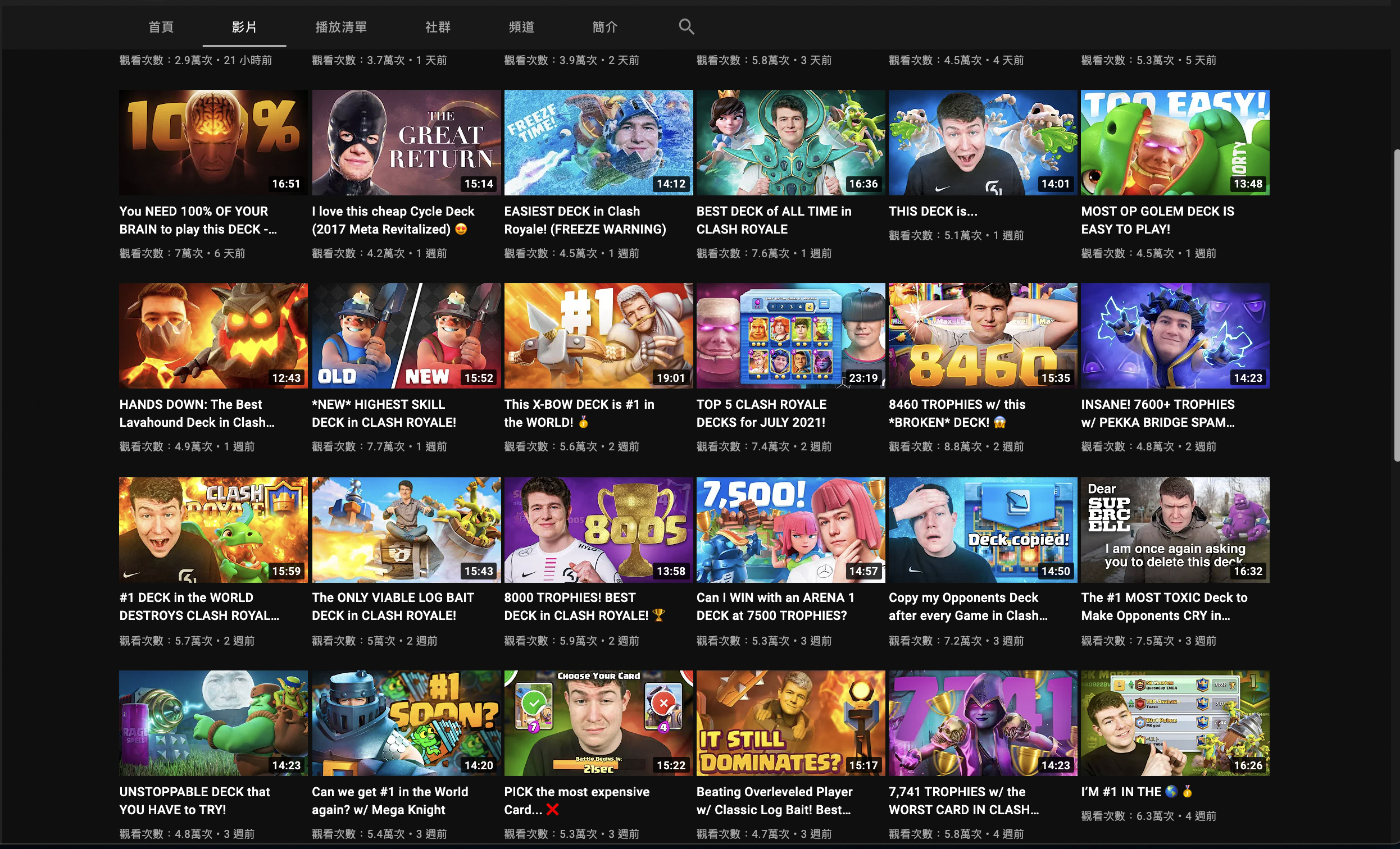
Task: Open 'BEST DECK of ALL TIME' title
Action: [x=774, y=220]
